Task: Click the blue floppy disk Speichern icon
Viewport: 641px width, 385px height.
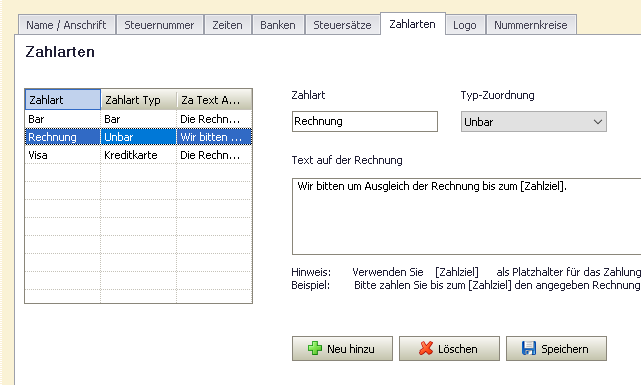Action: coord(529,348)
